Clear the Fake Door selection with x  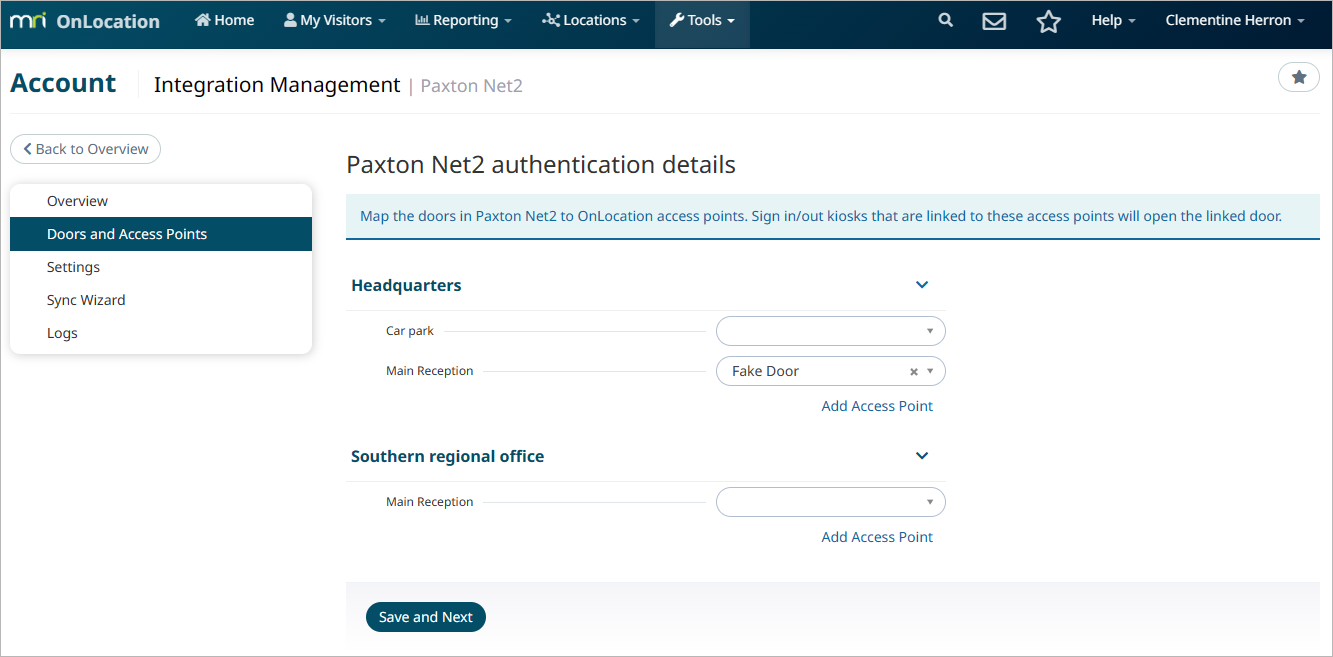tap(913, 372)
